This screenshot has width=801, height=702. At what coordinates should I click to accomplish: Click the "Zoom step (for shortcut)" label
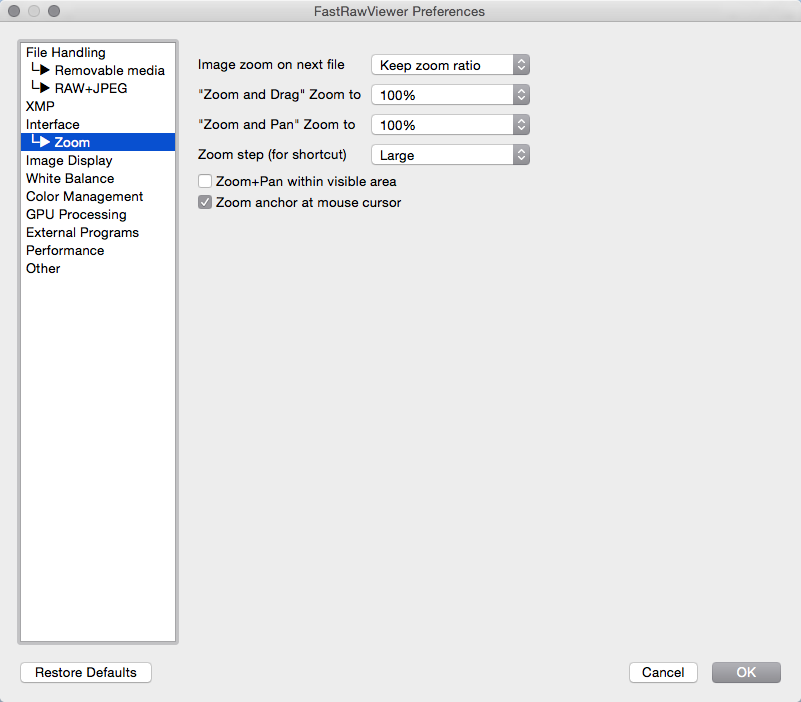click(272, 154)
